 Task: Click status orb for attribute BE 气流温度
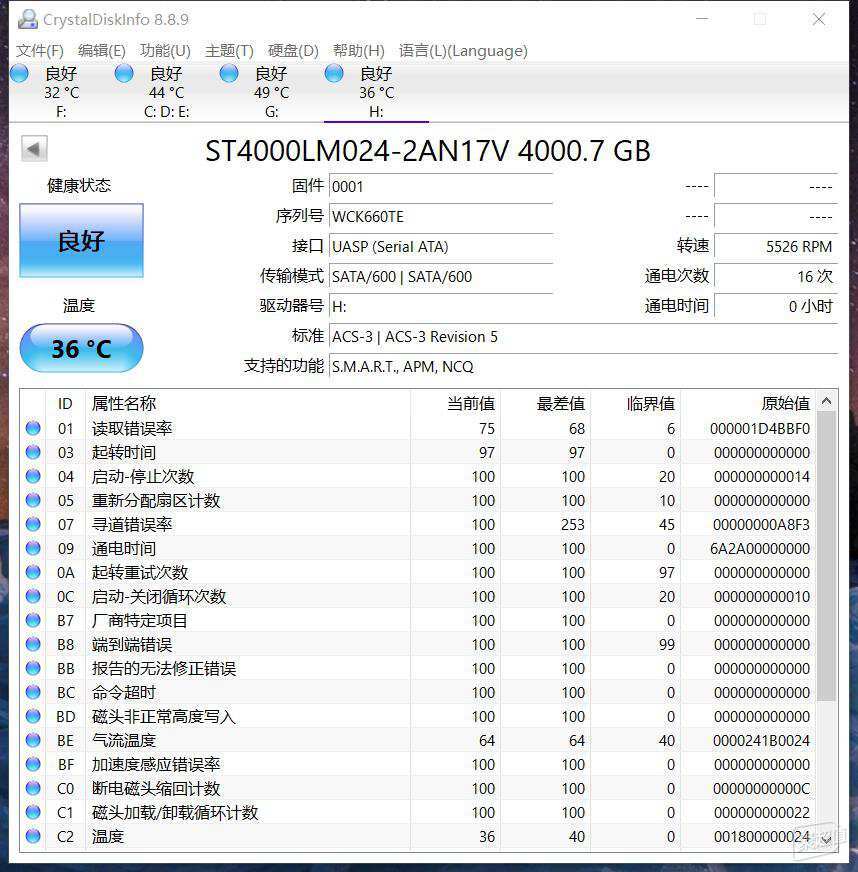(x=33, y=740)
